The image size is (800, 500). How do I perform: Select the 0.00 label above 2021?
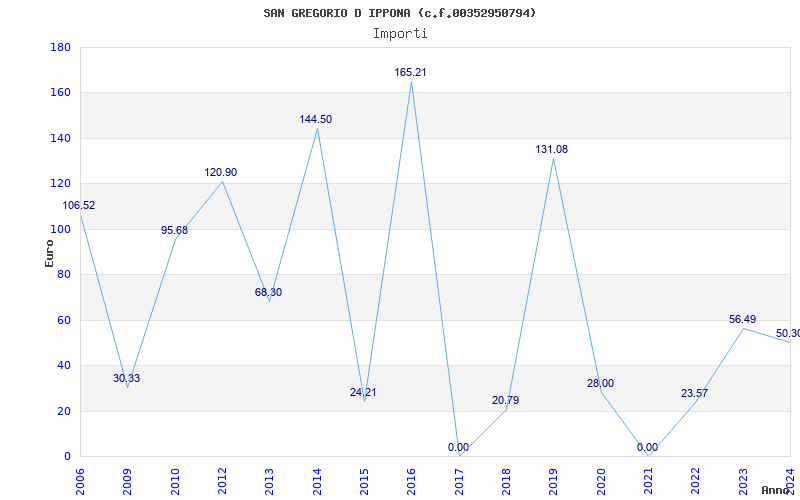647,447
